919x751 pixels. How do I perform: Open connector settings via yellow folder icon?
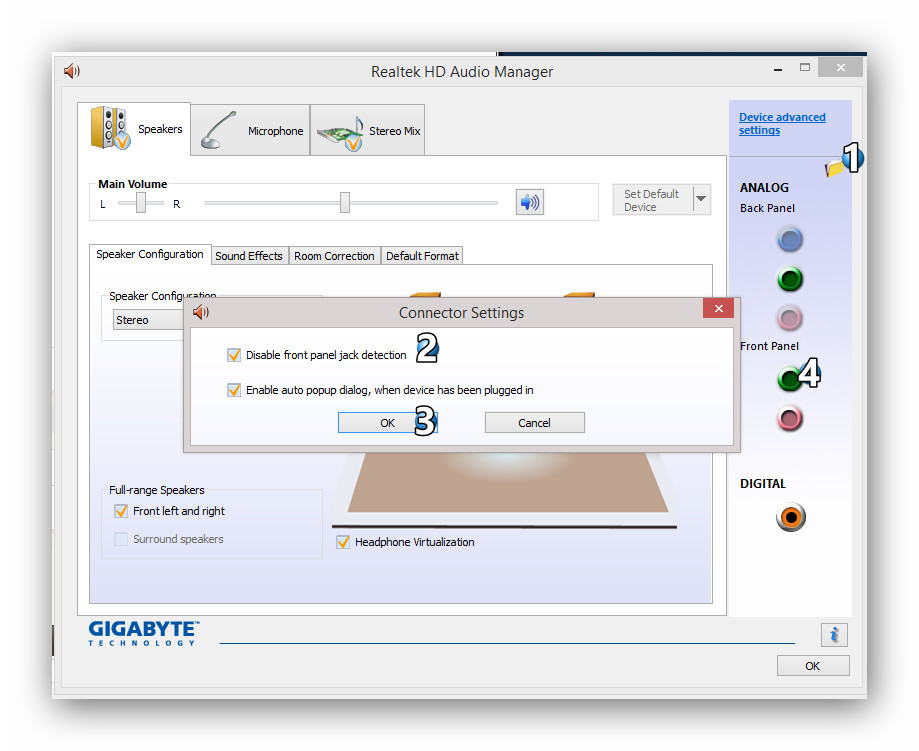pyautogui.click(x=834, y=168)
